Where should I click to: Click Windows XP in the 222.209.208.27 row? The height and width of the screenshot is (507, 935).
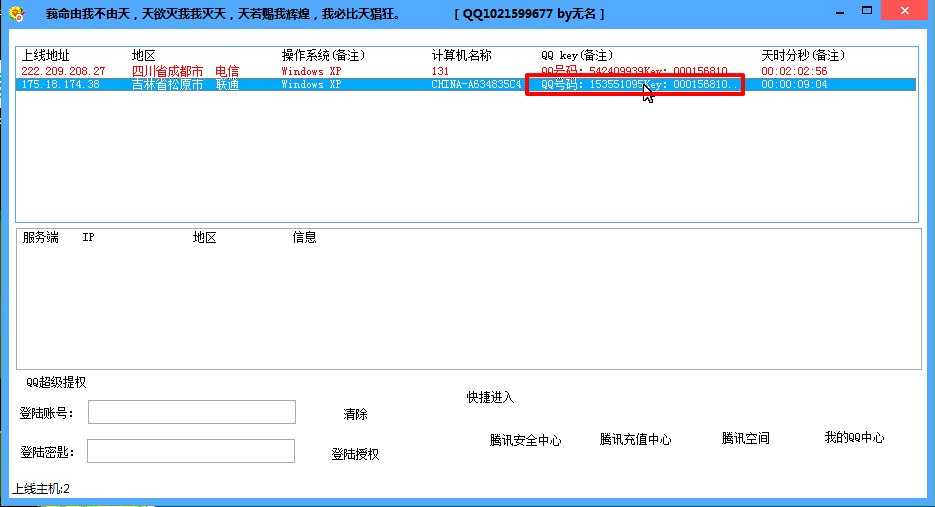[311, 71]
